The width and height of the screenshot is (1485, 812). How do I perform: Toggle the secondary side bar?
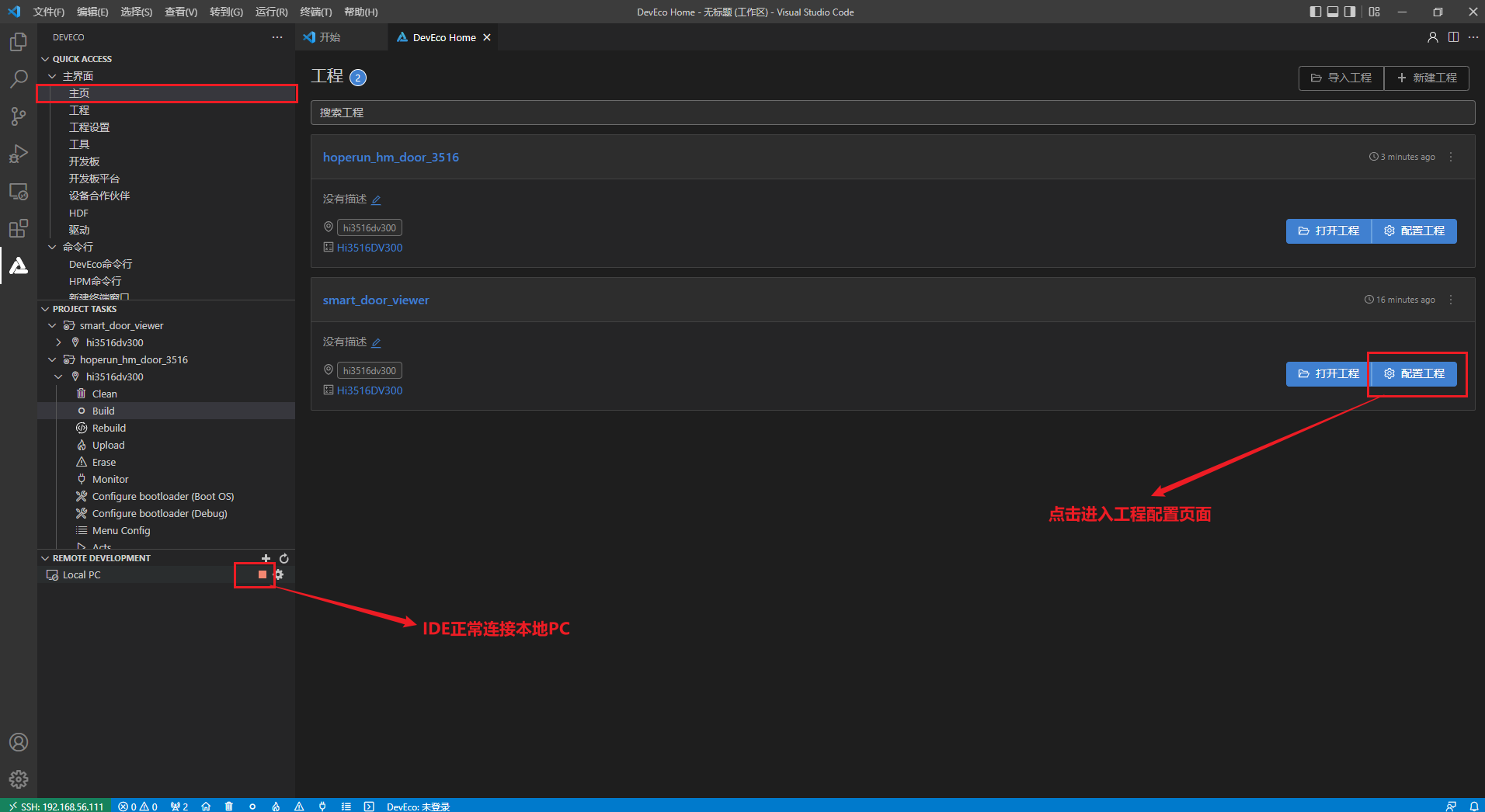click(1350, 12)
